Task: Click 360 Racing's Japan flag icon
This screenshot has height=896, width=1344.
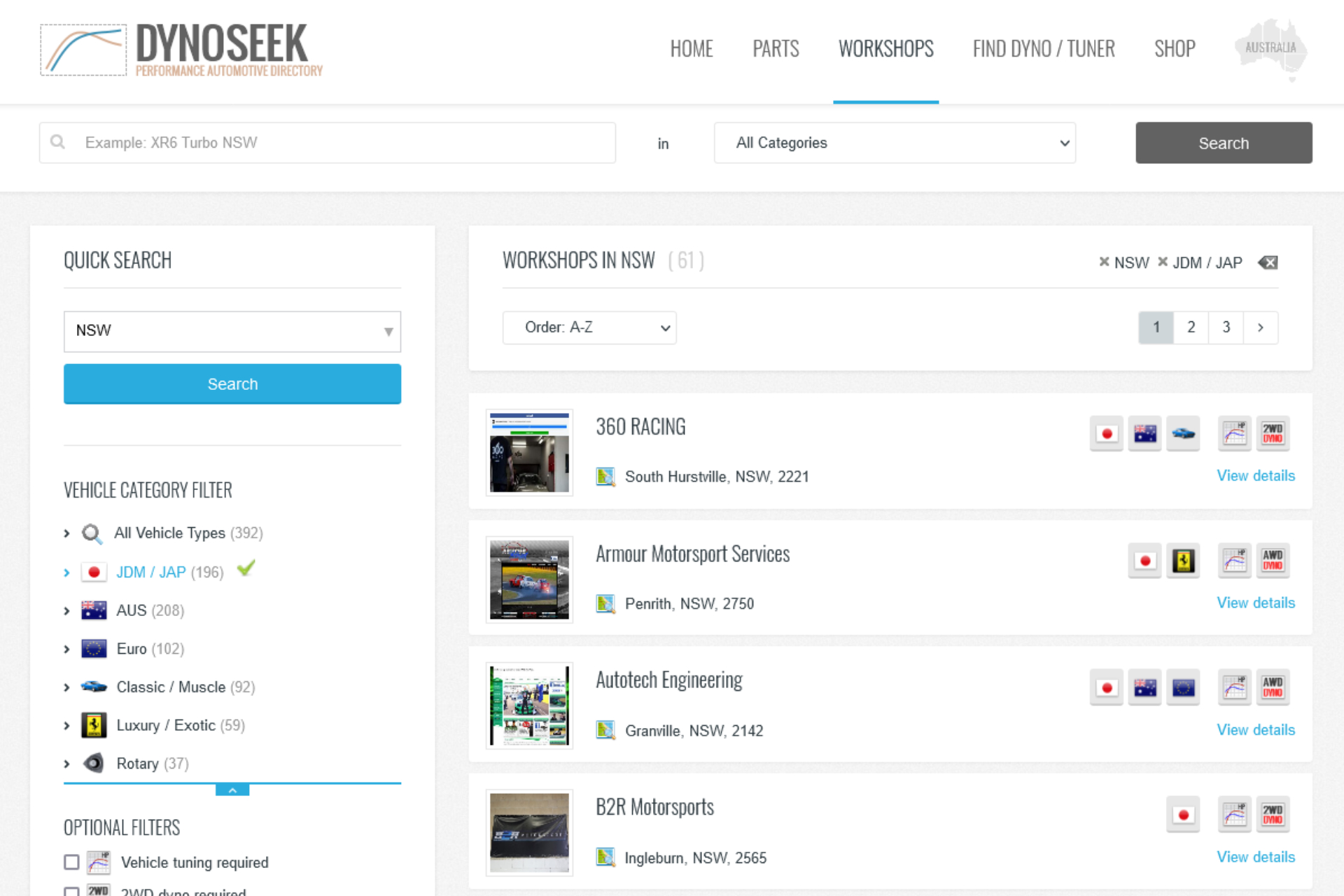Action: pyautogui.click(x=1107, y=434)
